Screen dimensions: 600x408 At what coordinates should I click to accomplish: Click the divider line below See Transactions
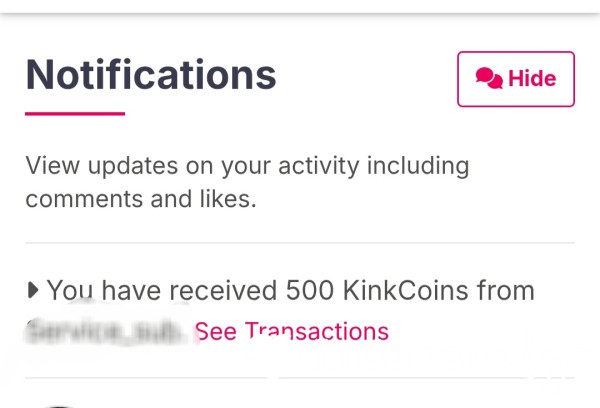pyautogui.click(x=300, y=378)
